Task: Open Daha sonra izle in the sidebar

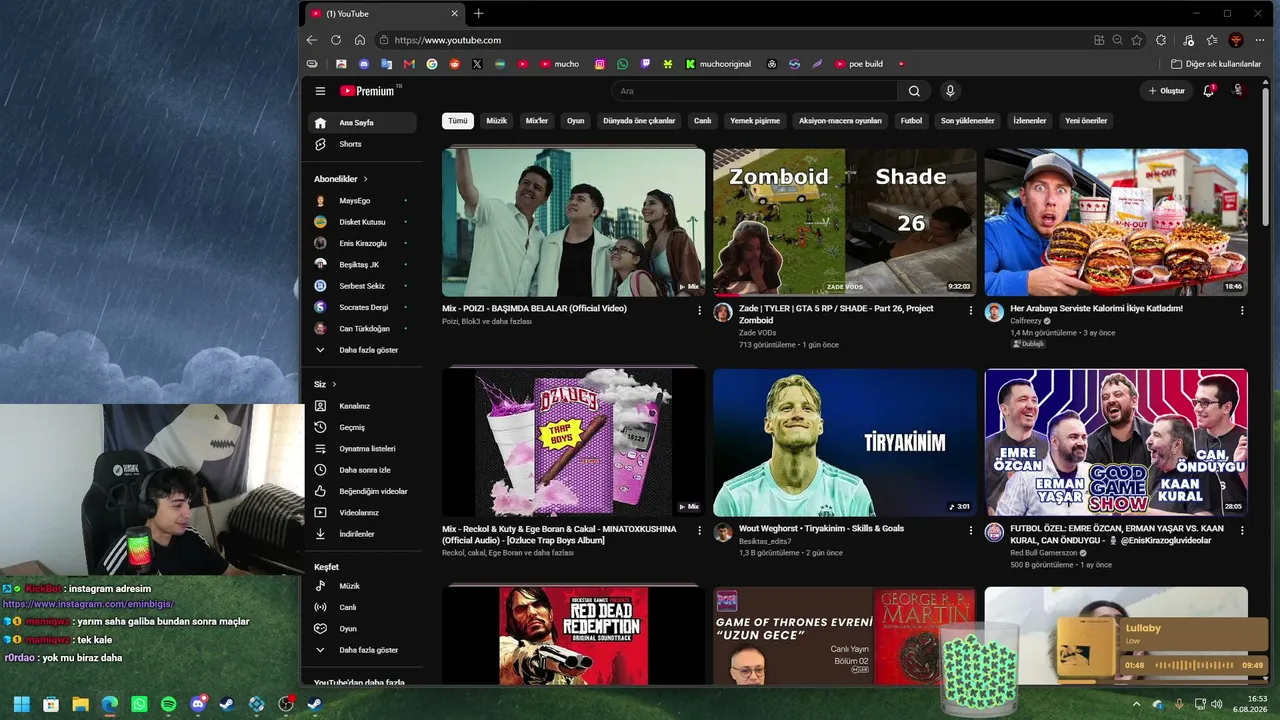Action: click(363, 470)
